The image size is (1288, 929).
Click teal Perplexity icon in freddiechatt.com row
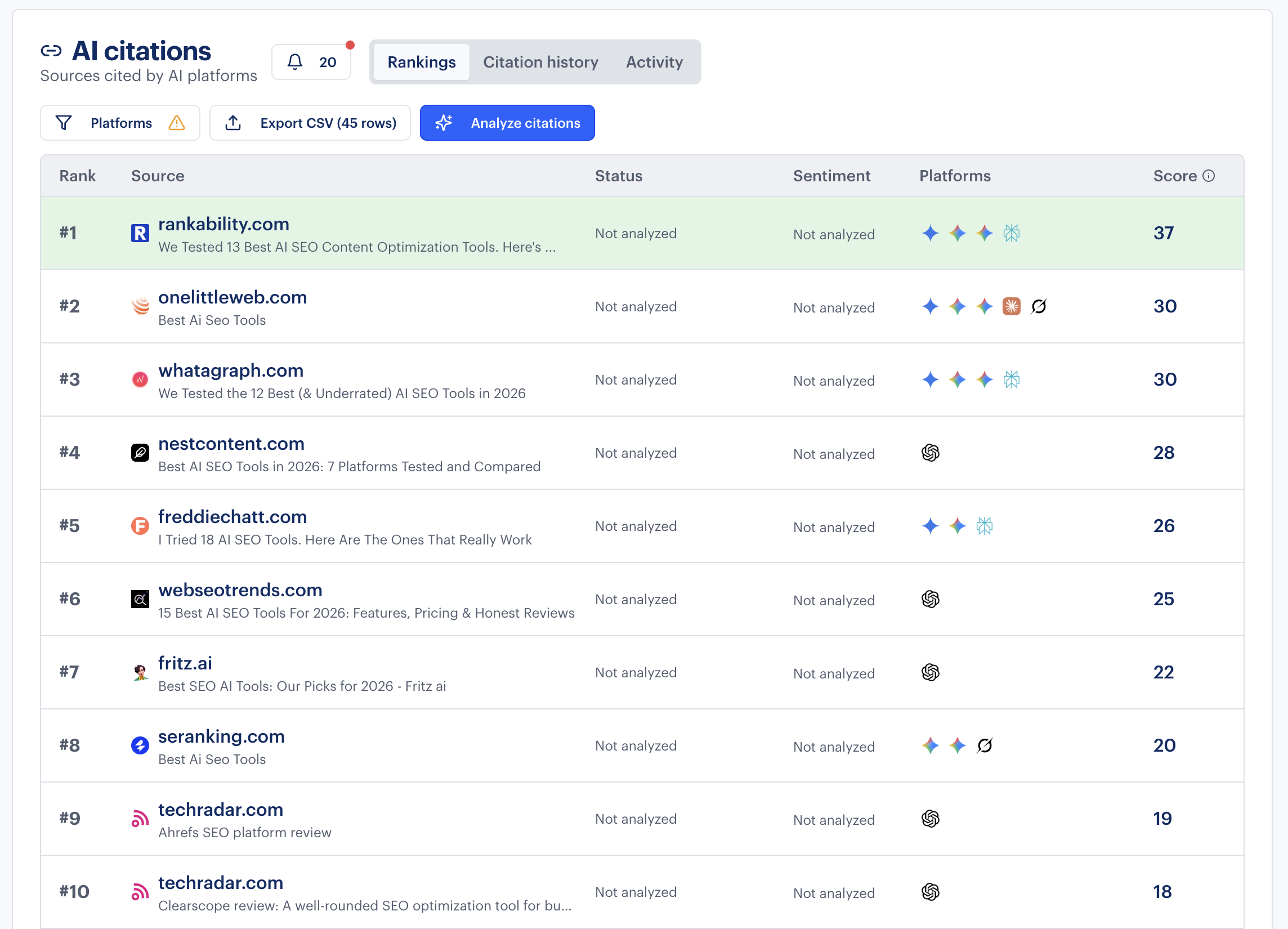click(984, 526)
